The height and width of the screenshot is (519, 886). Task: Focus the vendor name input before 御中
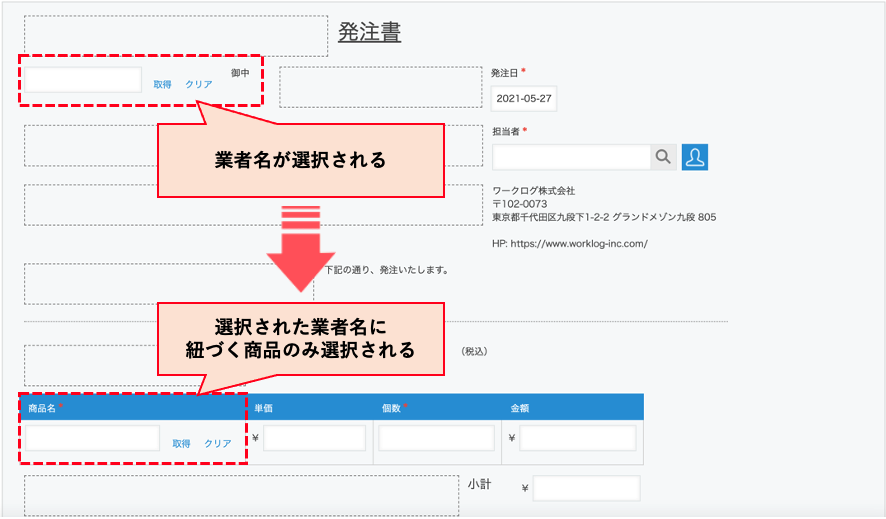(x=83, y=80)
